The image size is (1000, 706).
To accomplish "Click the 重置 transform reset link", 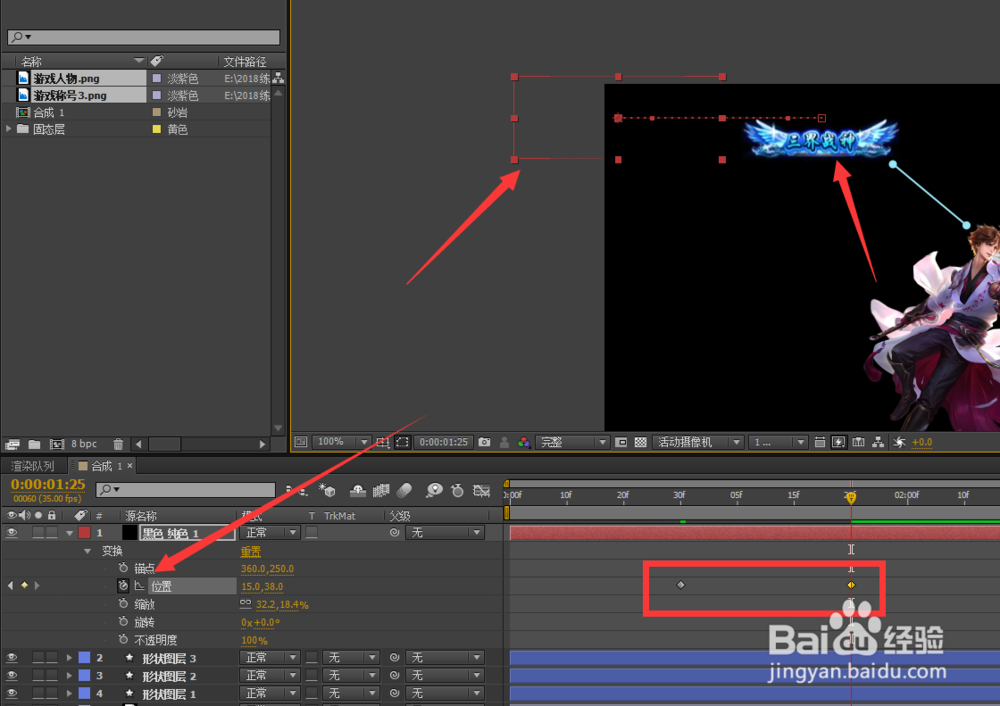I will (251, 552).
